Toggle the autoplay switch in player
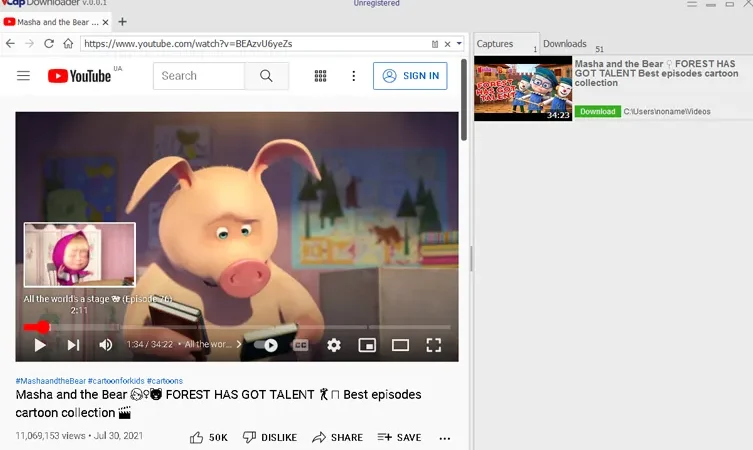 tap(266, 345)
